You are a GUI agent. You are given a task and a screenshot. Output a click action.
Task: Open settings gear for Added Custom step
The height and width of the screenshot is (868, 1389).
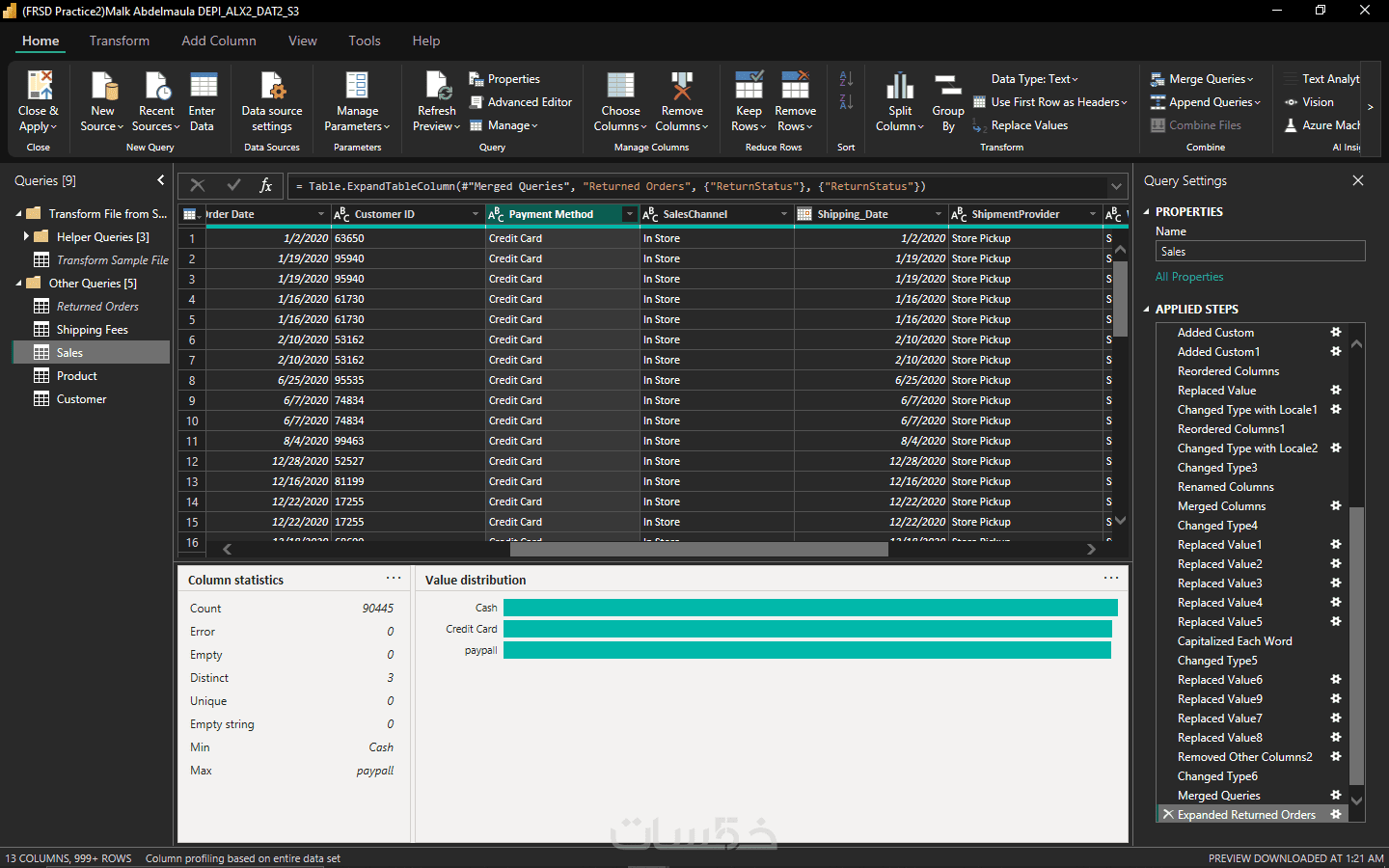1336,332
